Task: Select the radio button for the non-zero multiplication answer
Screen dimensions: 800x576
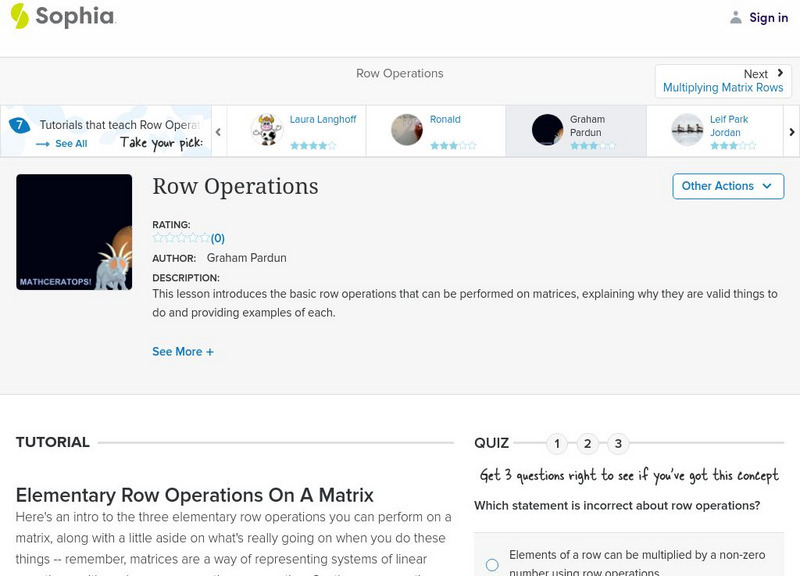Action: (492, 563)
